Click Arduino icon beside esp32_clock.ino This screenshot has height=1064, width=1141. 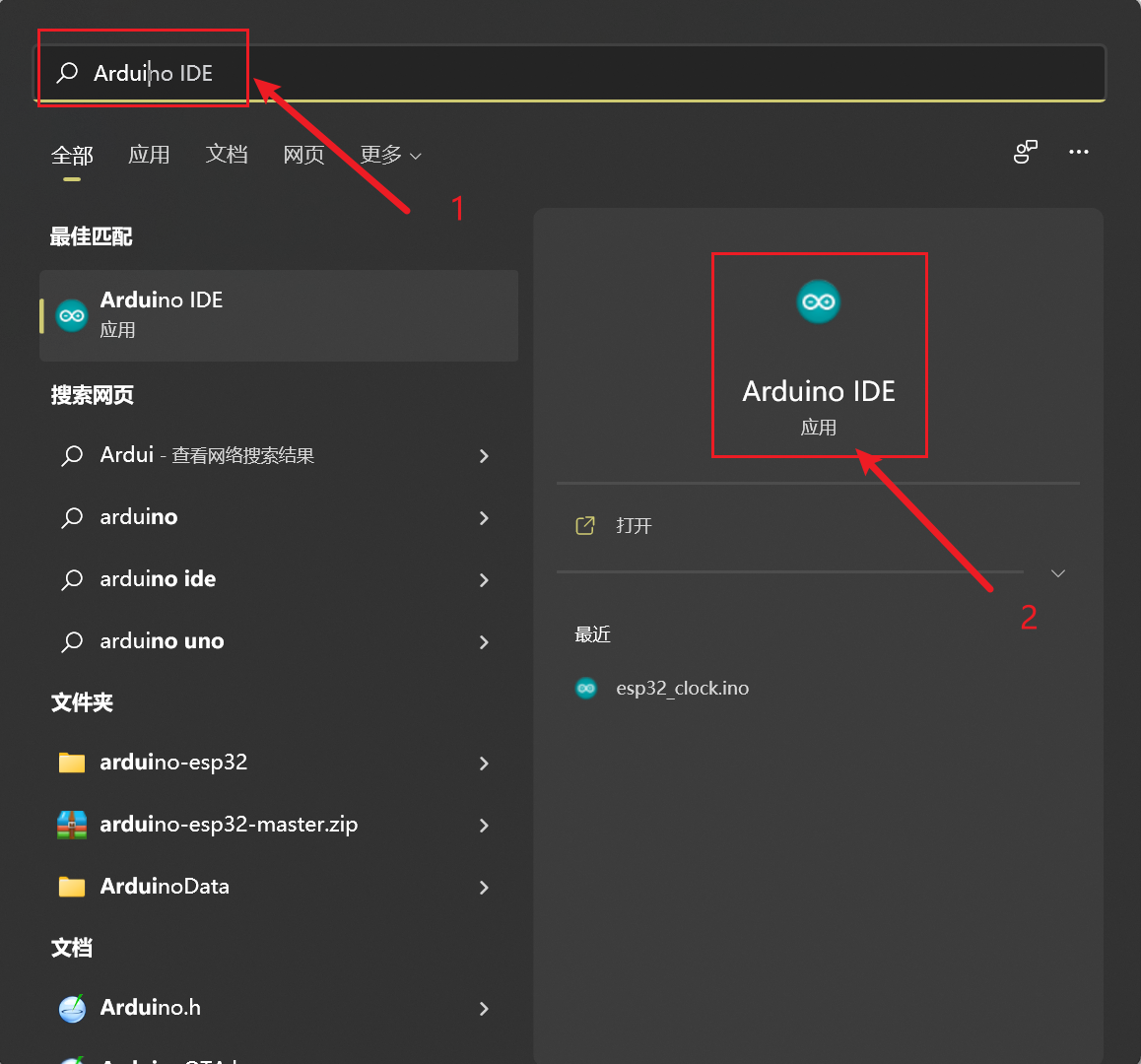pyautogui.click(x=586, y=688)
